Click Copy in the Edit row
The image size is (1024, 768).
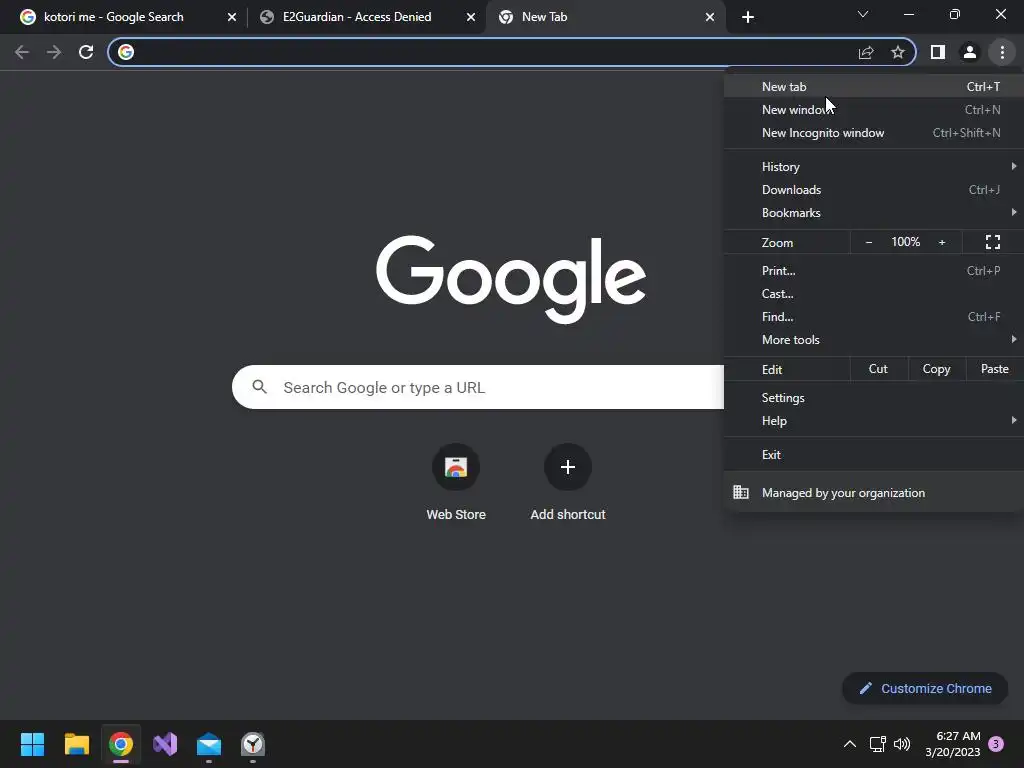[x=936, y=369]
